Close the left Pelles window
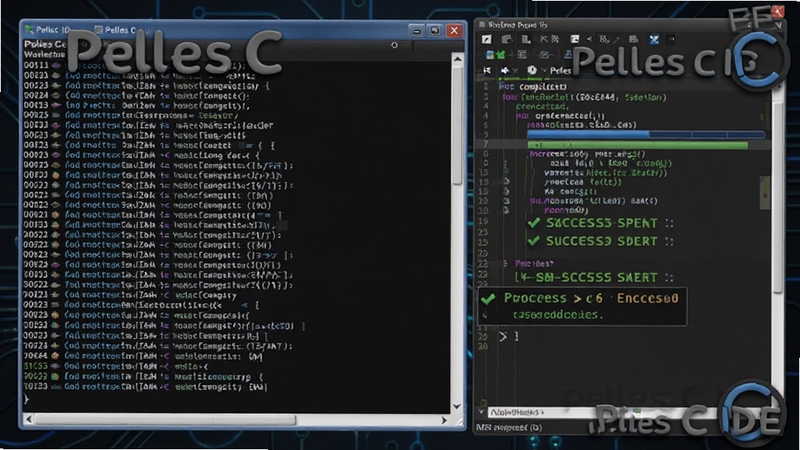The image size is (800, 450). tap(454, 31)
